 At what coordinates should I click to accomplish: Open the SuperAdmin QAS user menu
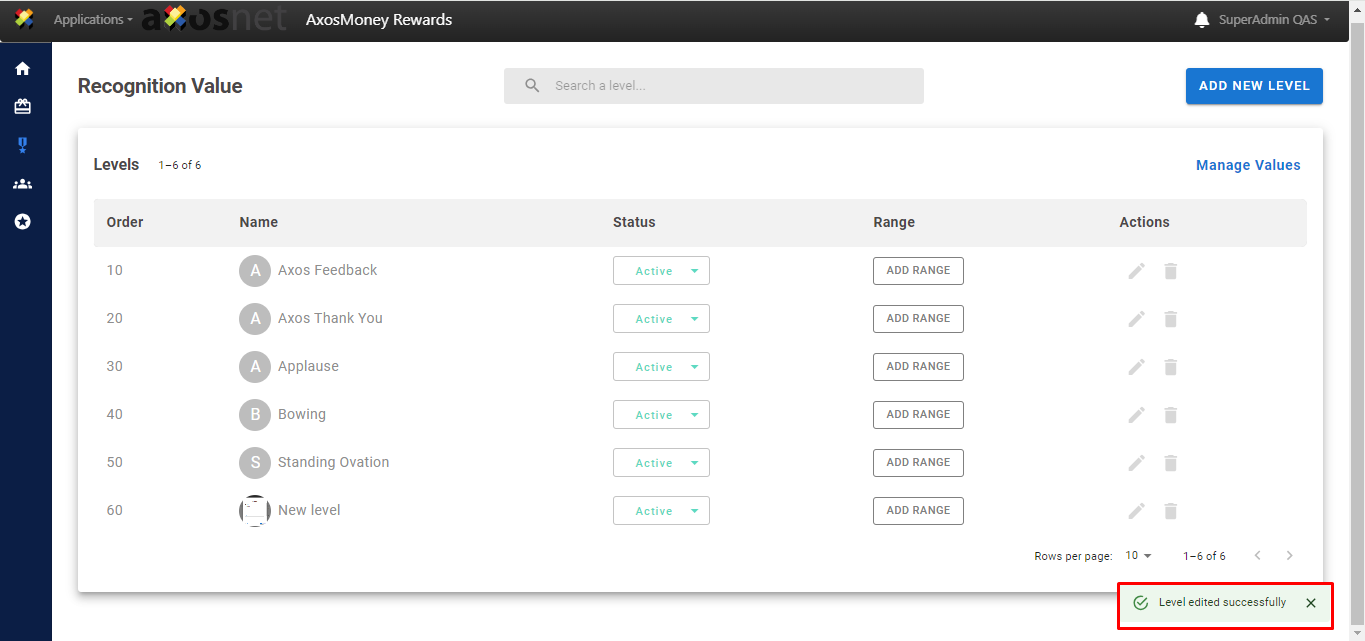pos(1273,20)
